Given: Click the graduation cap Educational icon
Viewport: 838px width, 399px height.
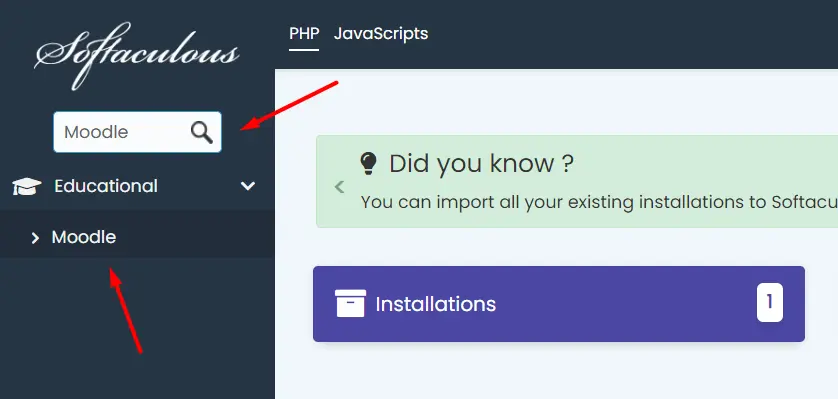Looking at the screenshot, I should (x=27, y=186).
